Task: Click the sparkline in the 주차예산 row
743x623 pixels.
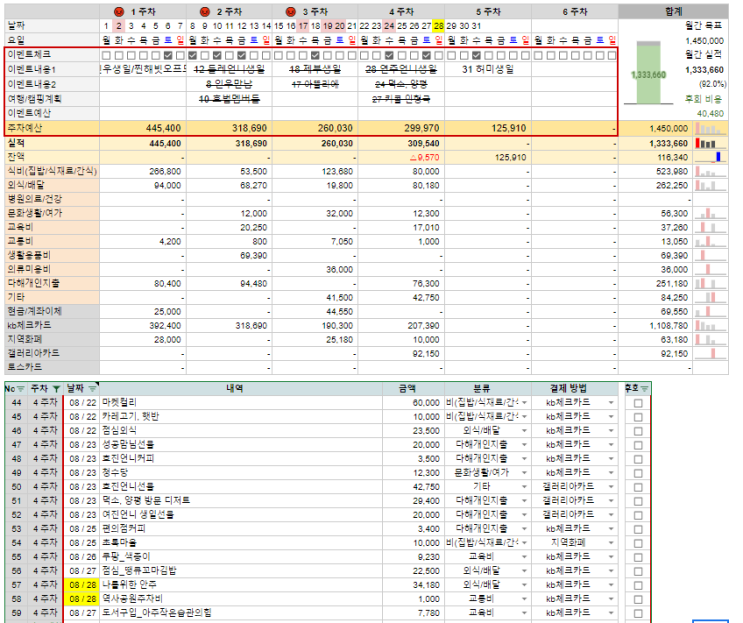Action: [x=710, y=128]
